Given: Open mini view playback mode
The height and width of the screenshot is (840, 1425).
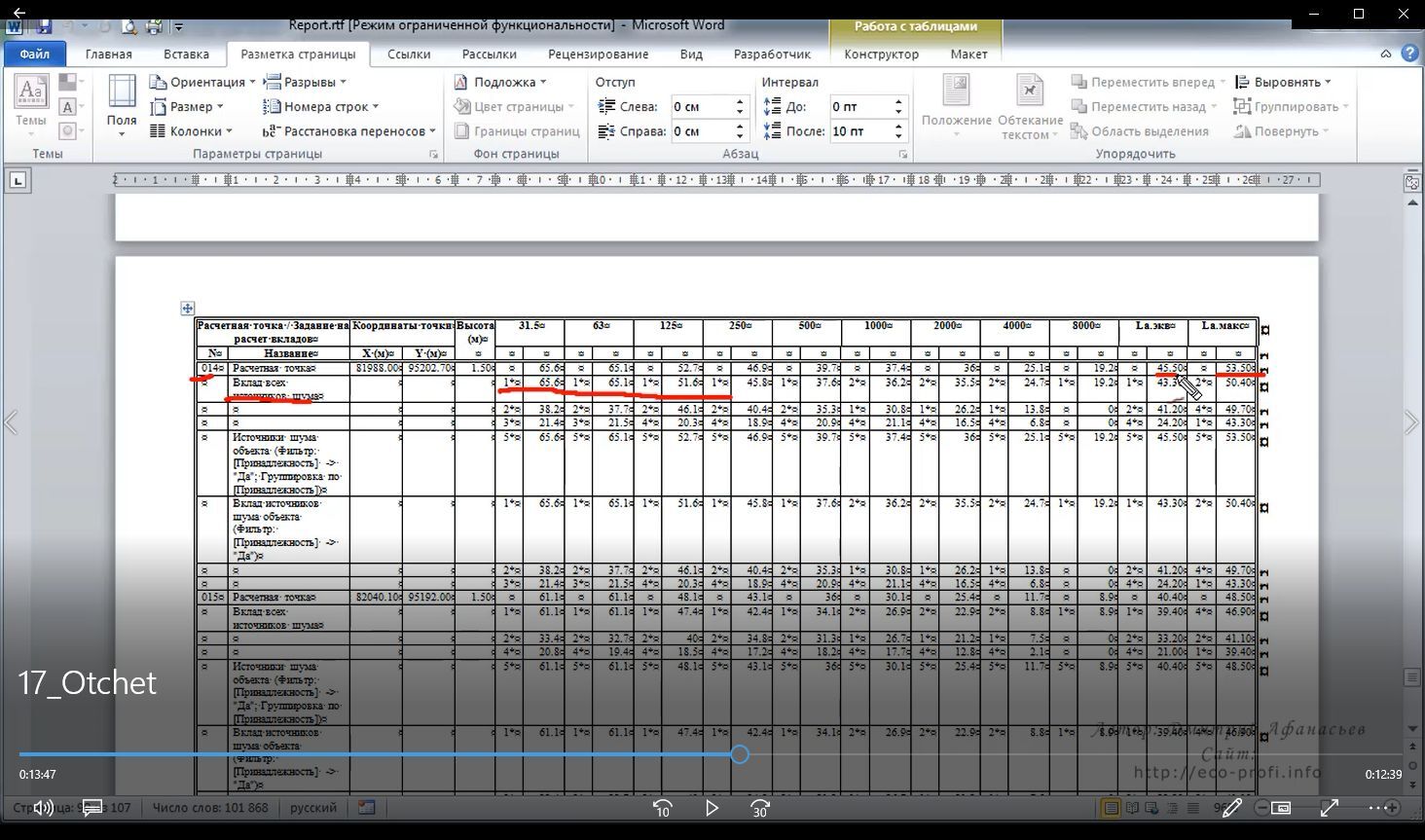Looking at the screenshot, I should click(x=1281, y=808).
